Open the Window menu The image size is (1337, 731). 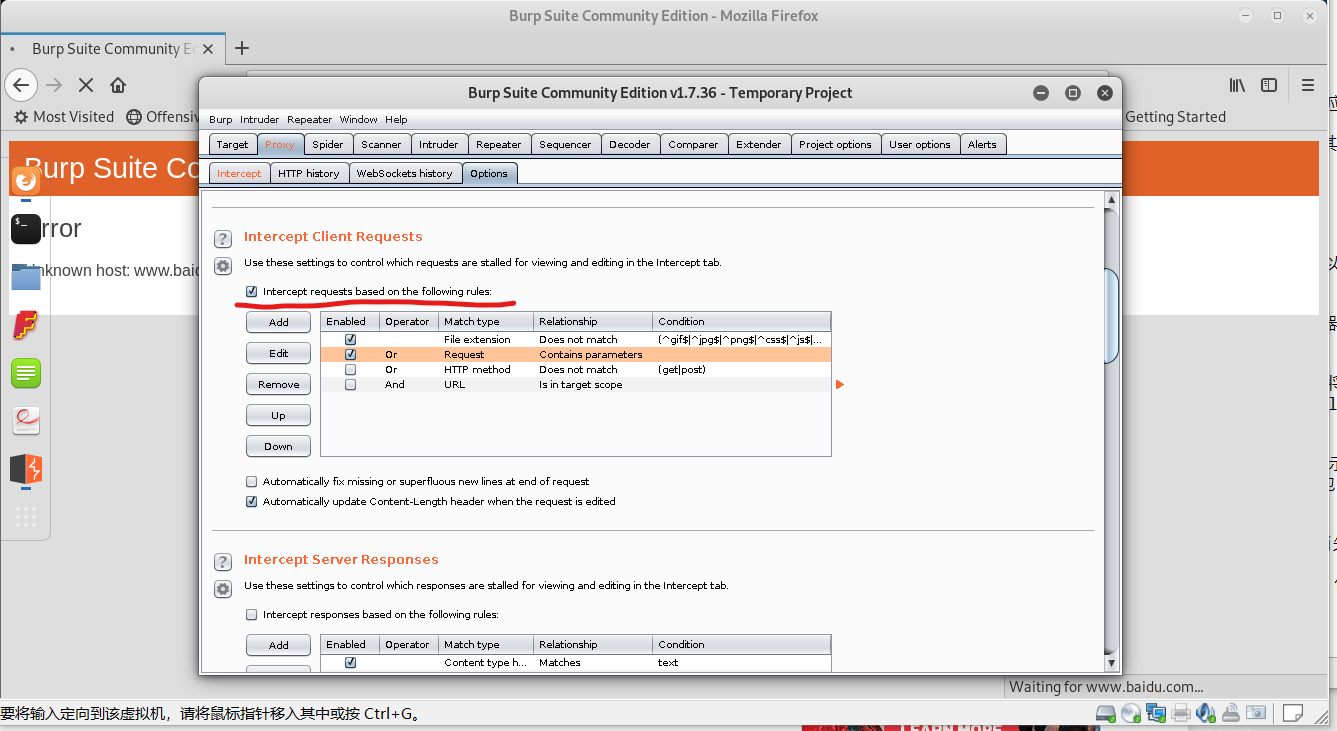pos(358,119)
